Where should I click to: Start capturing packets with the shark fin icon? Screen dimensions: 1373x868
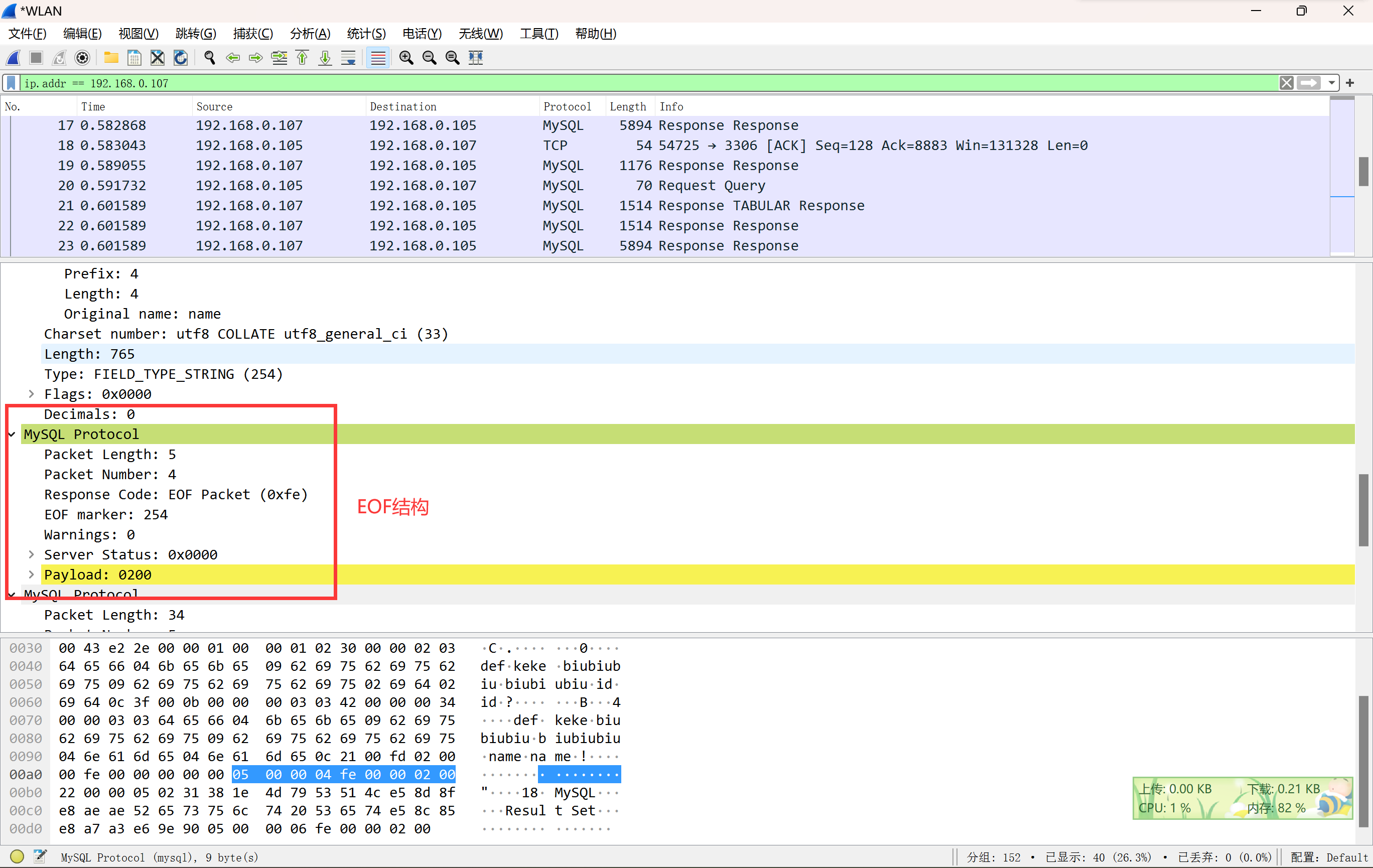pos(13,58)
